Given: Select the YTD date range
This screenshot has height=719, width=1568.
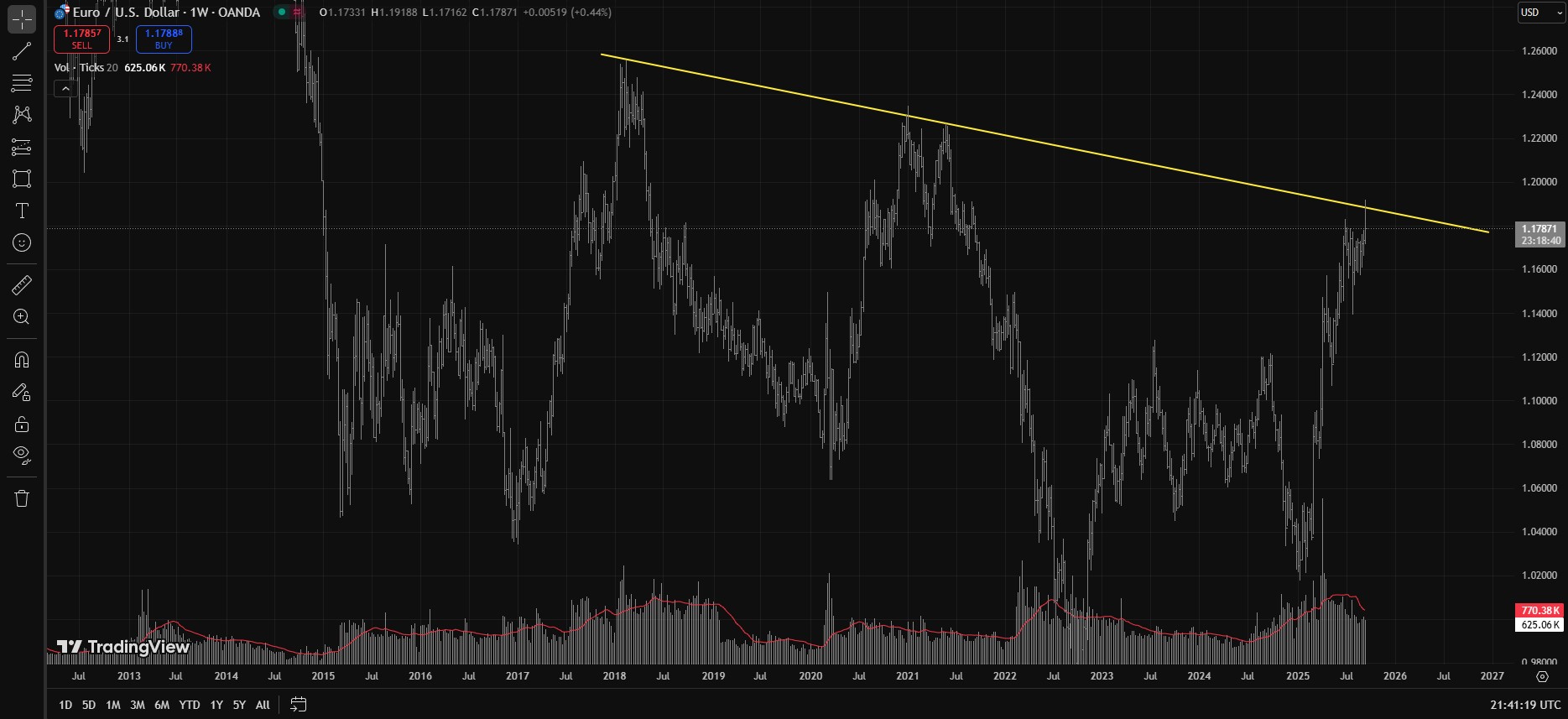Looking at the screenshot, I should pyautogui.click(x=190, y=705).
